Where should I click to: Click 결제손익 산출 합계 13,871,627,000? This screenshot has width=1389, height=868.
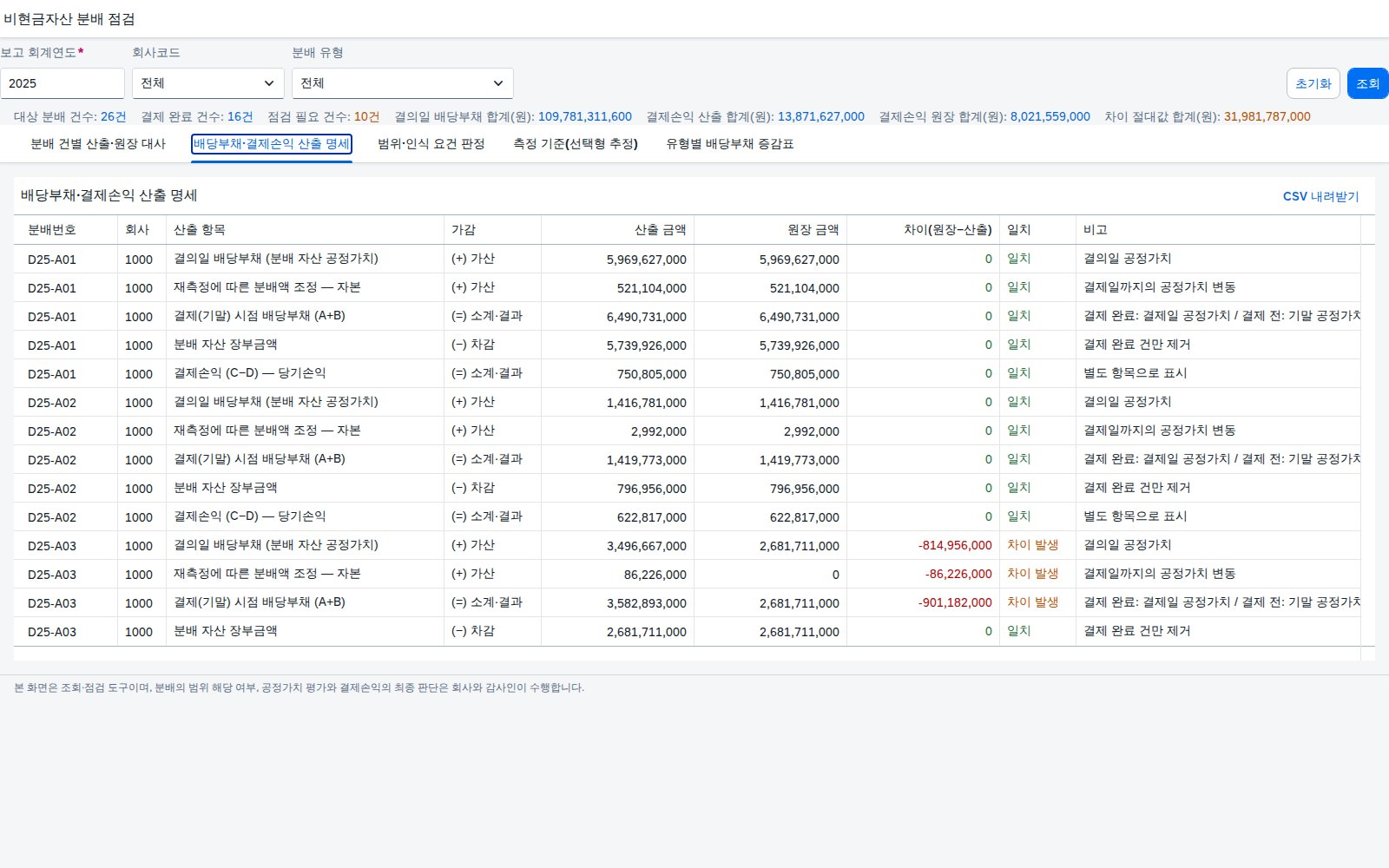click(x=755, y=116)
